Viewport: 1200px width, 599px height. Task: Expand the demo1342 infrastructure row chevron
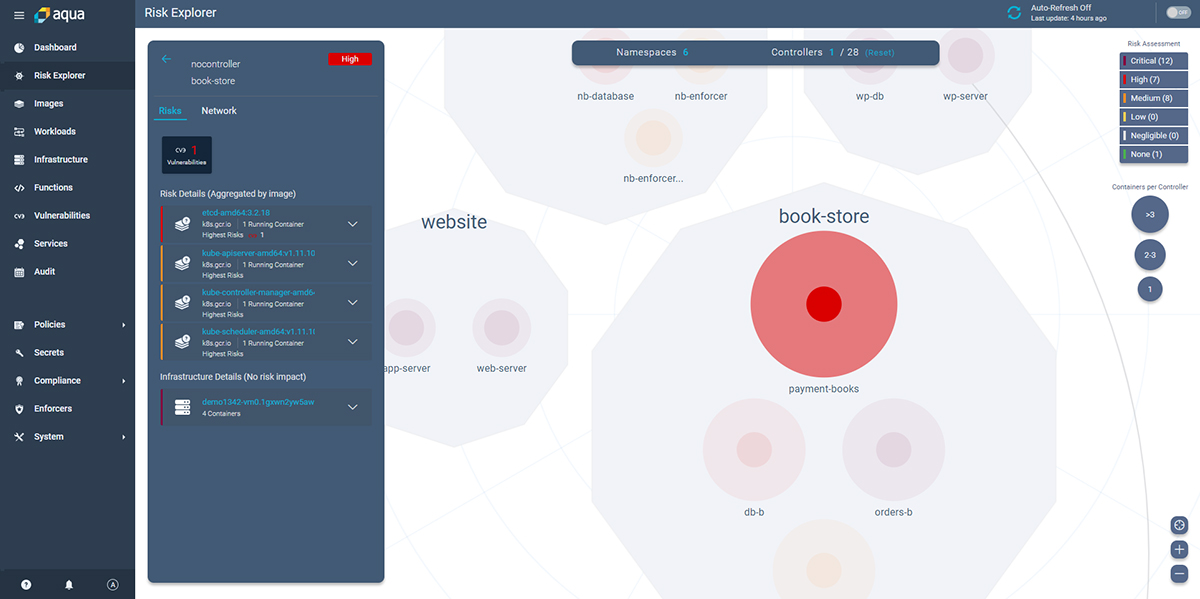(x=353, y=407)
